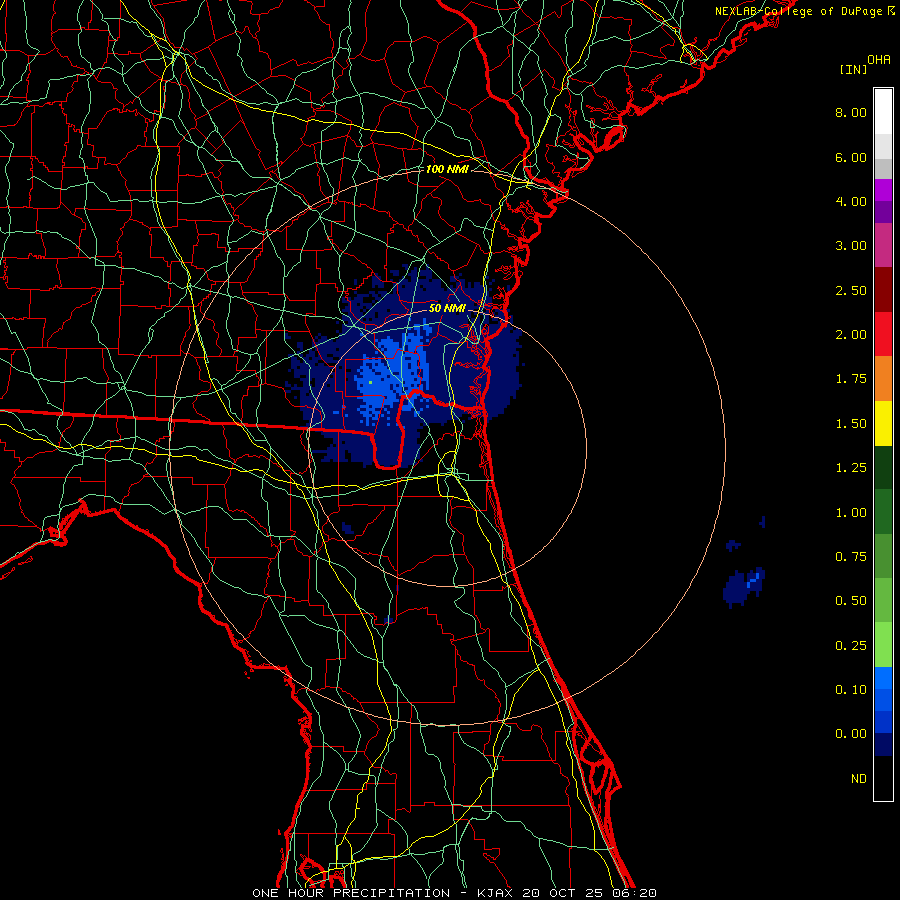Click the NEXLAB-College of DuPage credit text
The width and height of the screenshot is (900, 900).
coord(799,11)
